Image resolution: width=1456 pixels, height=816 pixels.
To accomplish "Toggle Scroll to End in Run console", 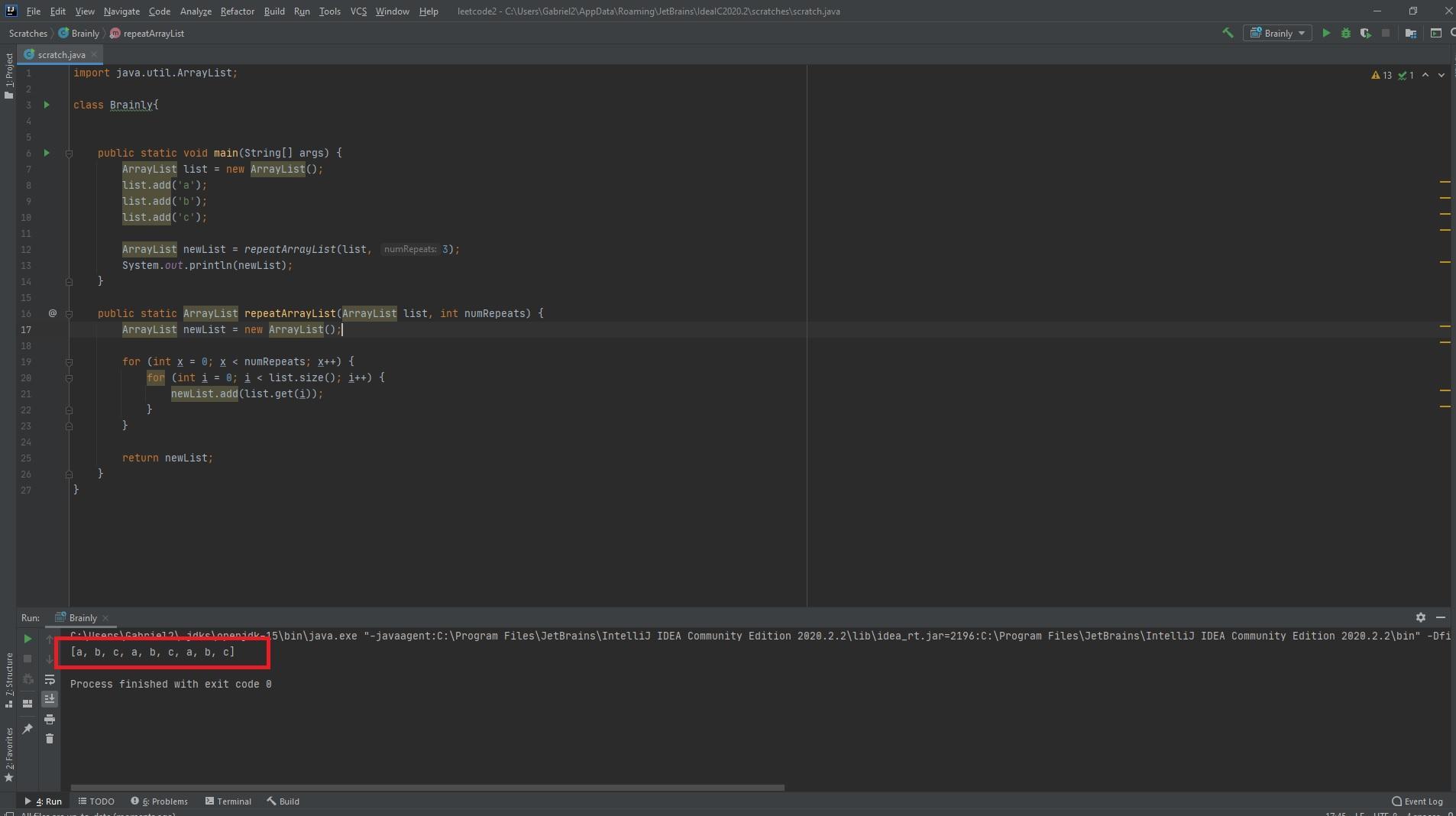I will (x=50, y=699).
